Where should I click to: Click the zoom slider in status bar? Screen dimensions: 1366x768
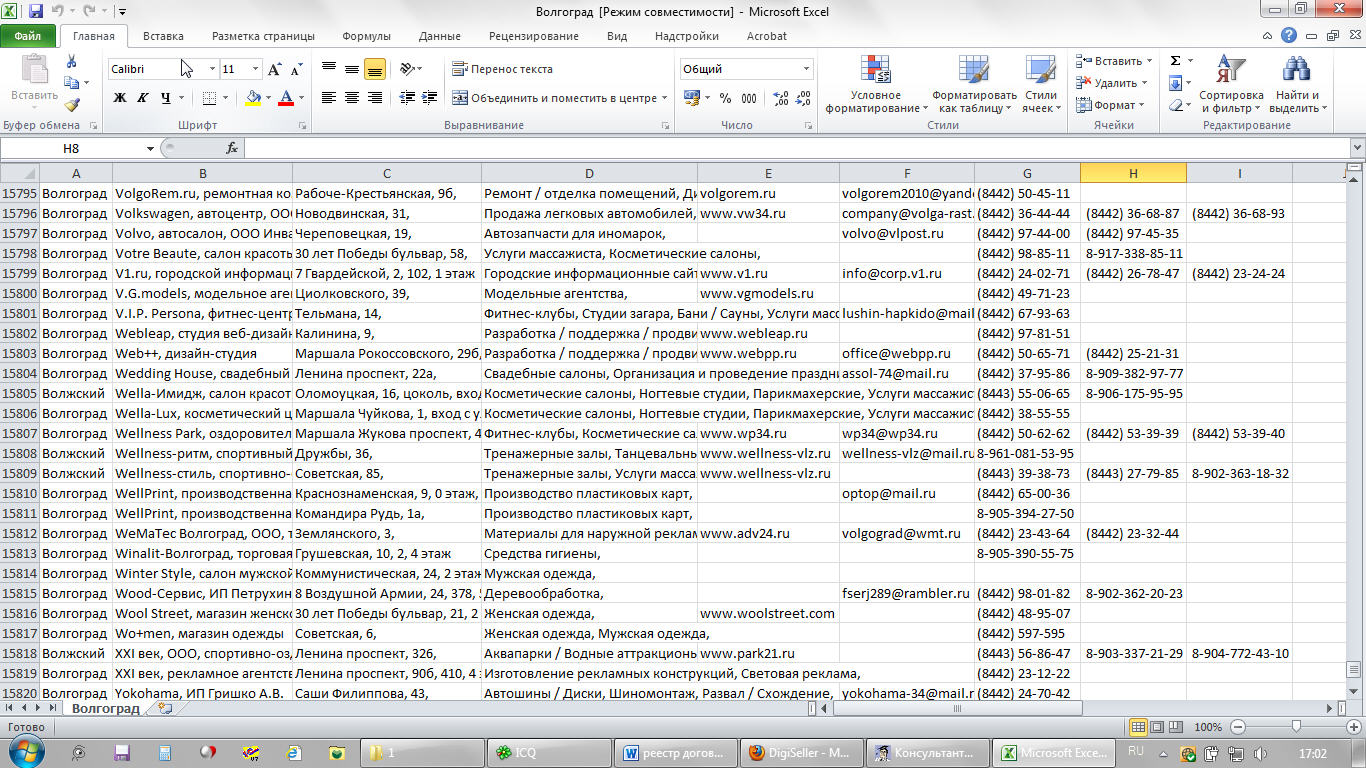1296,727
